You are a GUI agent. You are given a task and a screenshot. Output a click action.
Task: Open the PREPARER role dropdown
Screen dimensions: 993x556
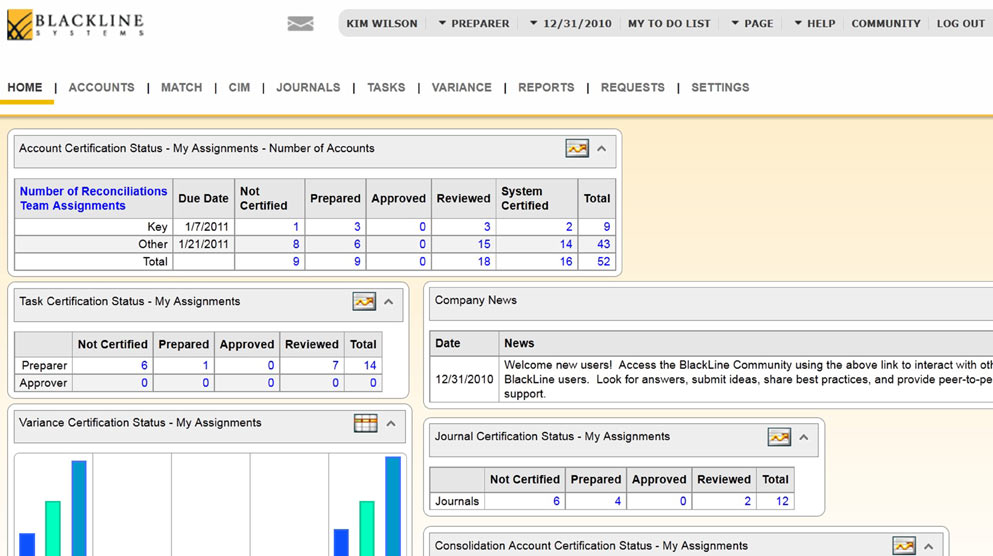point(474,23)
